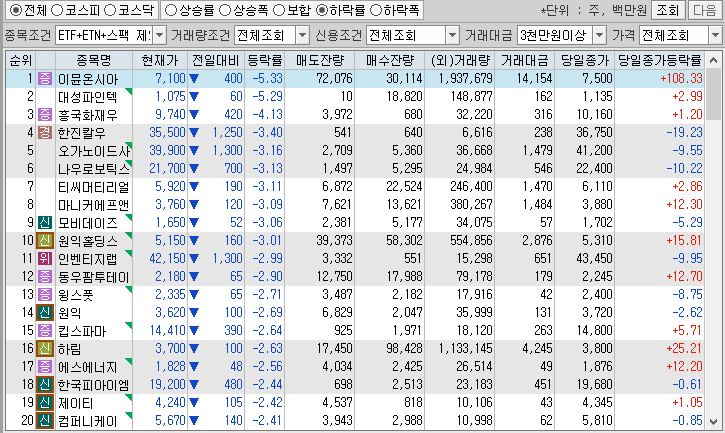The image size is (725, 433).
Task: Click price 35,500 for 한진칼우
Action: [167, 133]
